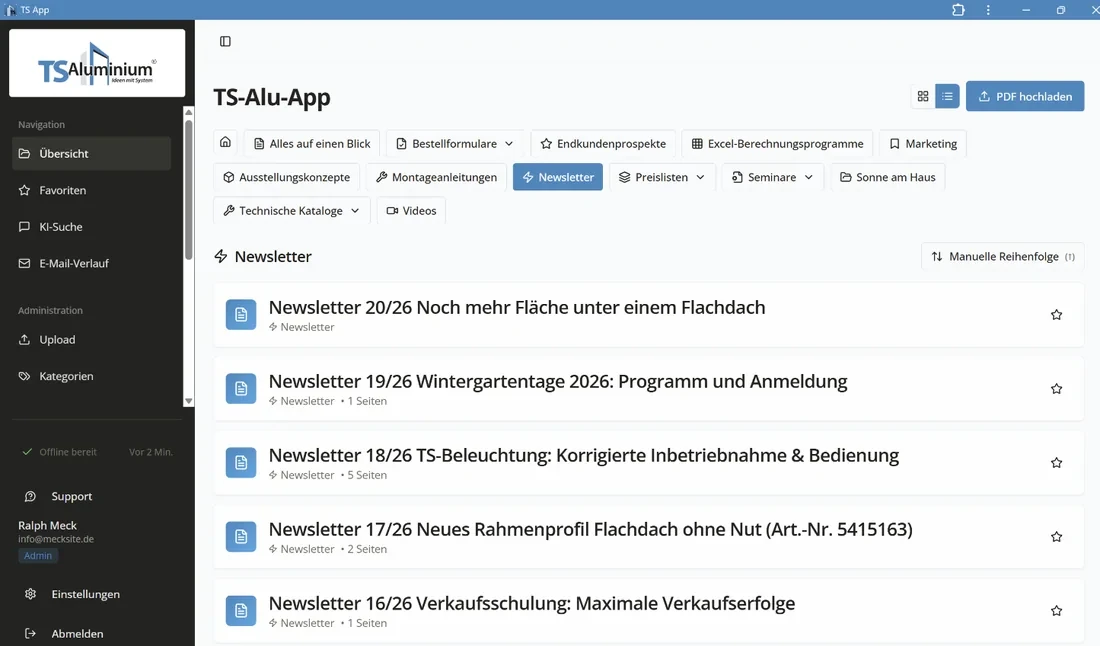Click the Kategorien tag icon
Image resolution: width=1100 pixels, height=646 pixels.
(25, 376)
